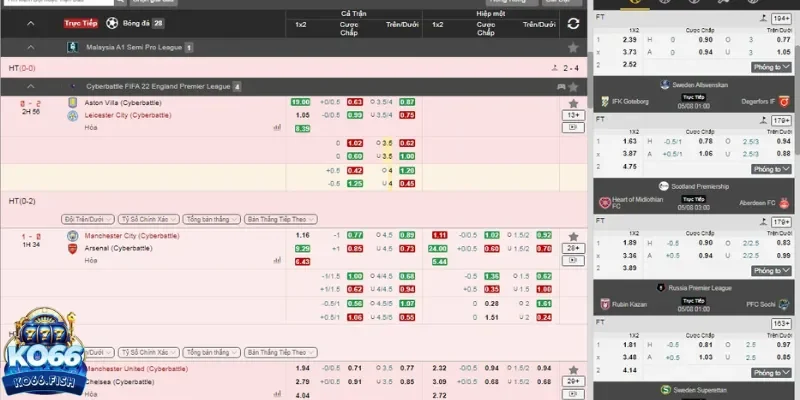
Task: Star the Manchester City vs Arsenal match
Action: coord(573,234)
